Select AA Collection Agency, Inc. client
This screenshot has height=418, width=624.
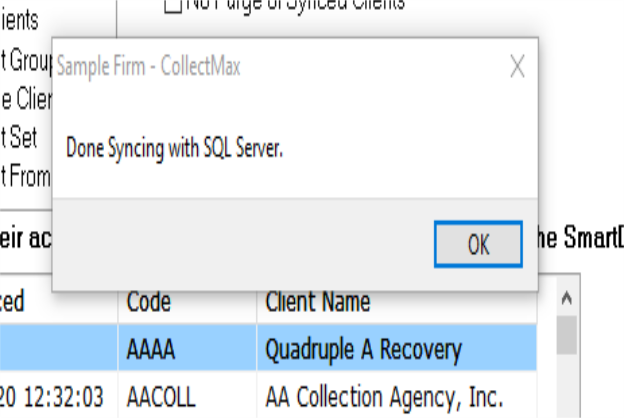385,397
